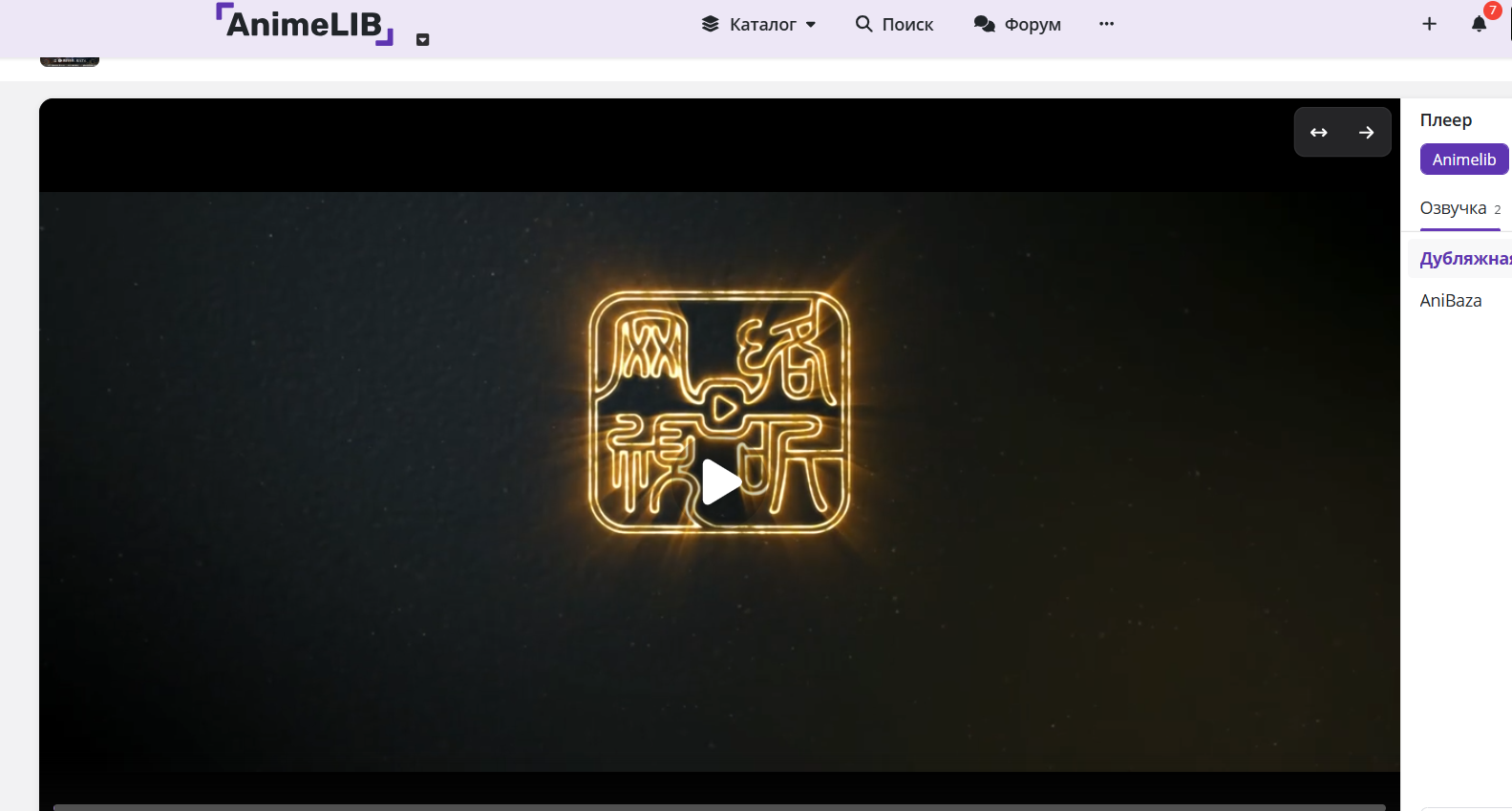Toggle player width with double-arrow icon
The image size is (1512, 811).
click(x=1319, y=133)
